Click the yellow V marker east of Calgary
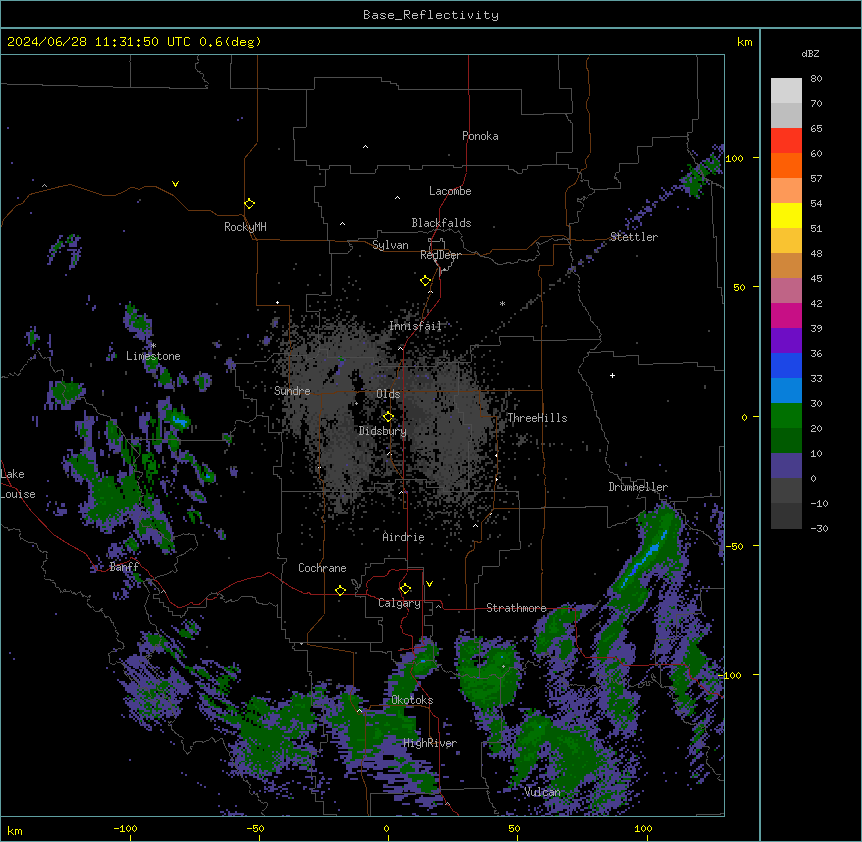This screenshot has height=842, width=862. pos(429,584)
